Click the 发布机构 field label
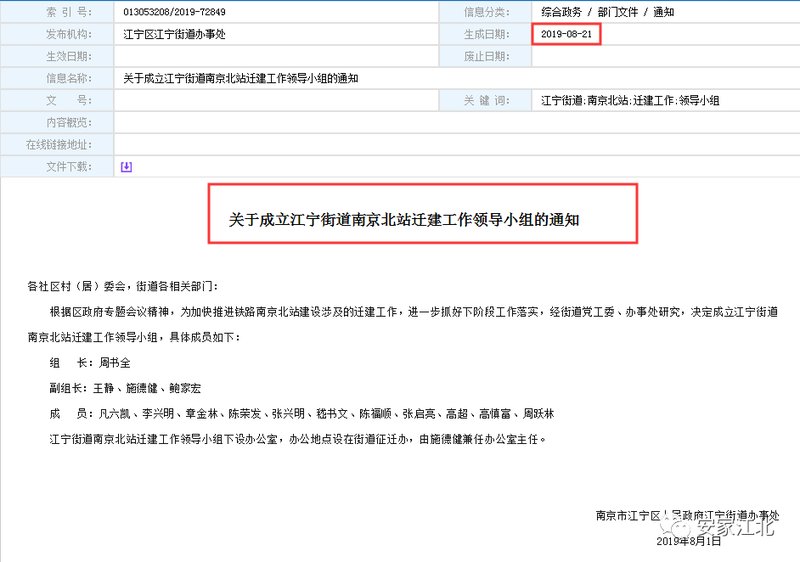The height and width of the screenshot is (562, 800). [x=69, y=34]
